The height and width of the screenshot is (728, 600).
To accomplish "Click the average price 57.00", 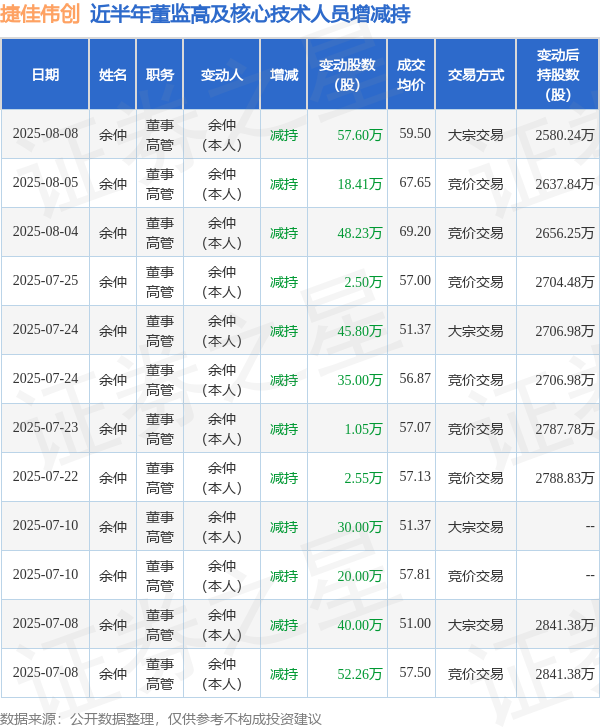I will [415, 281].
